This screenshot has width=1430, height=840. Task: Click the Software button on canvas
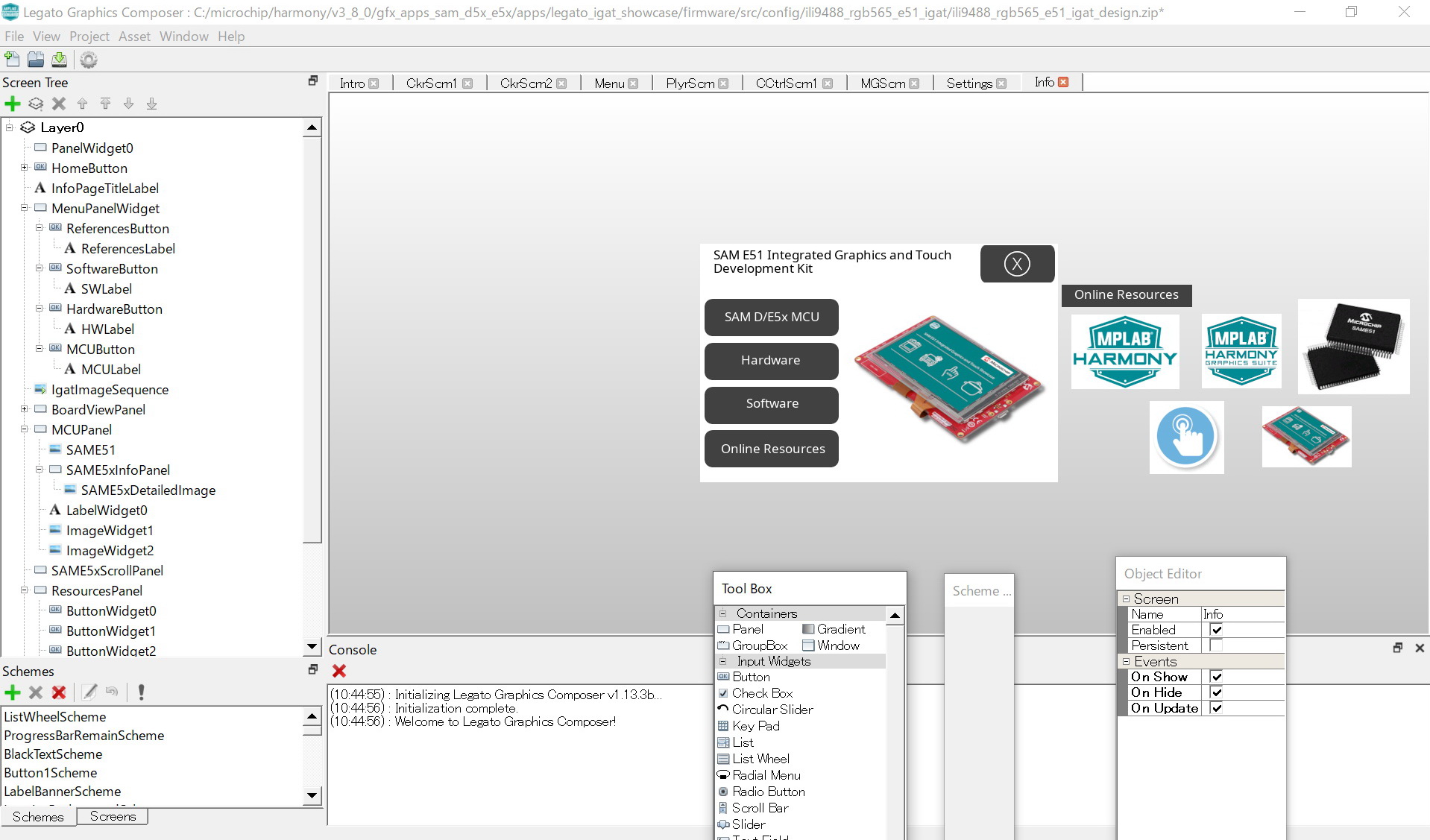(772, 404)
